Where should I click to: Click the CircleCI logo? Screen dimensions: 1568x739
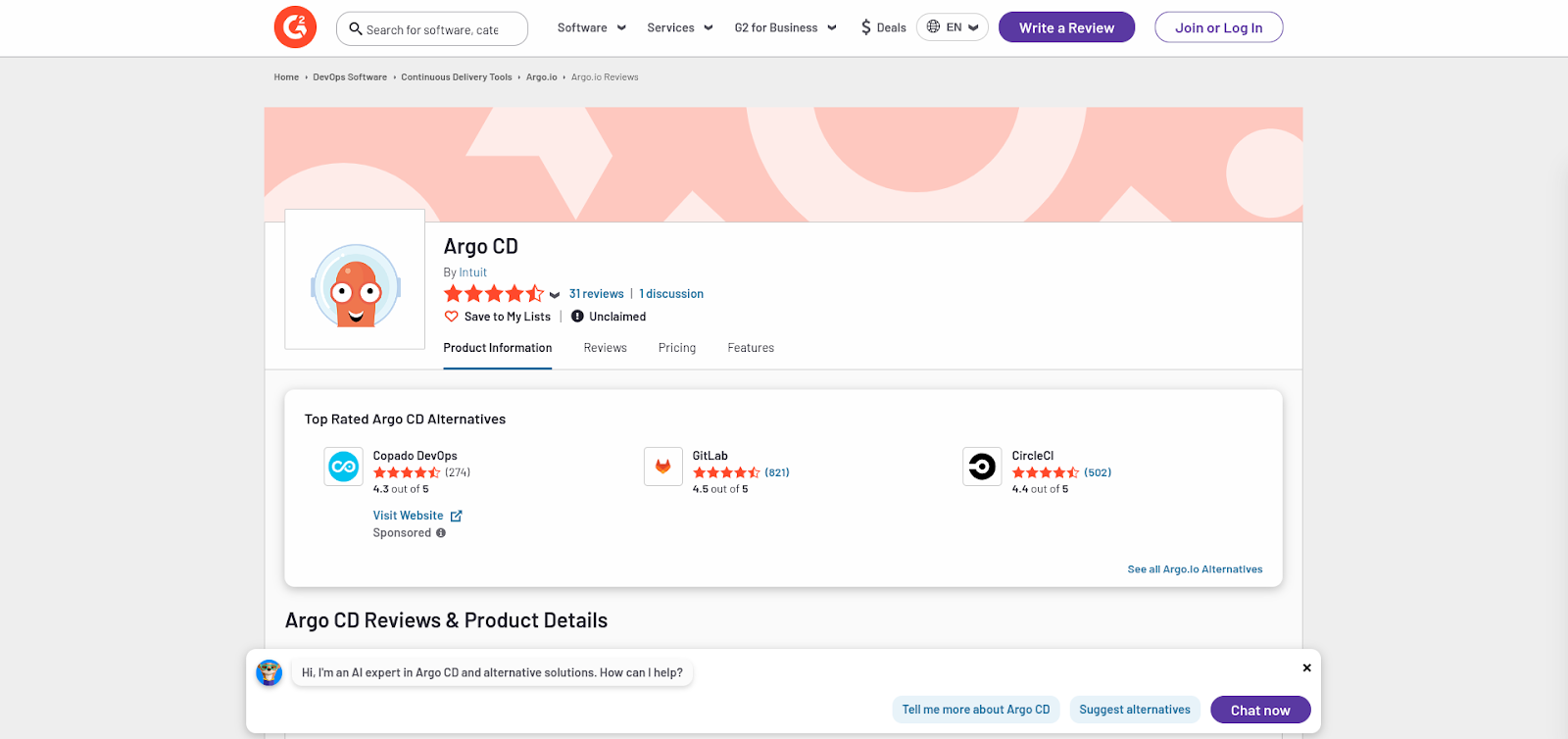[x=982, y=467]
